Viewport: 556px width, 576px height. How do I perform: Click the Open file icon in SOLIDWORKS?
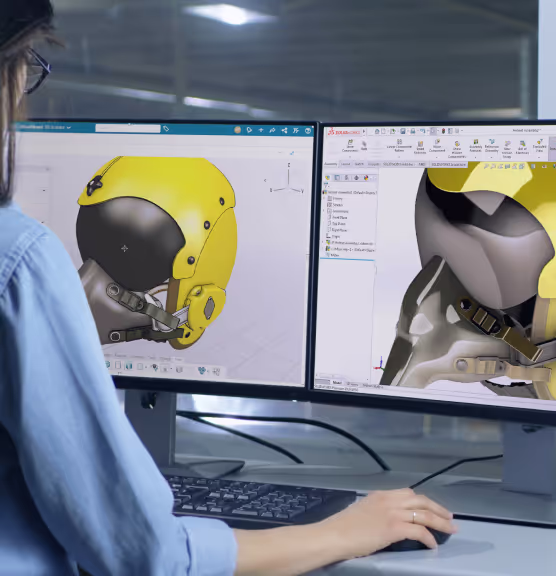pos(393,132)
